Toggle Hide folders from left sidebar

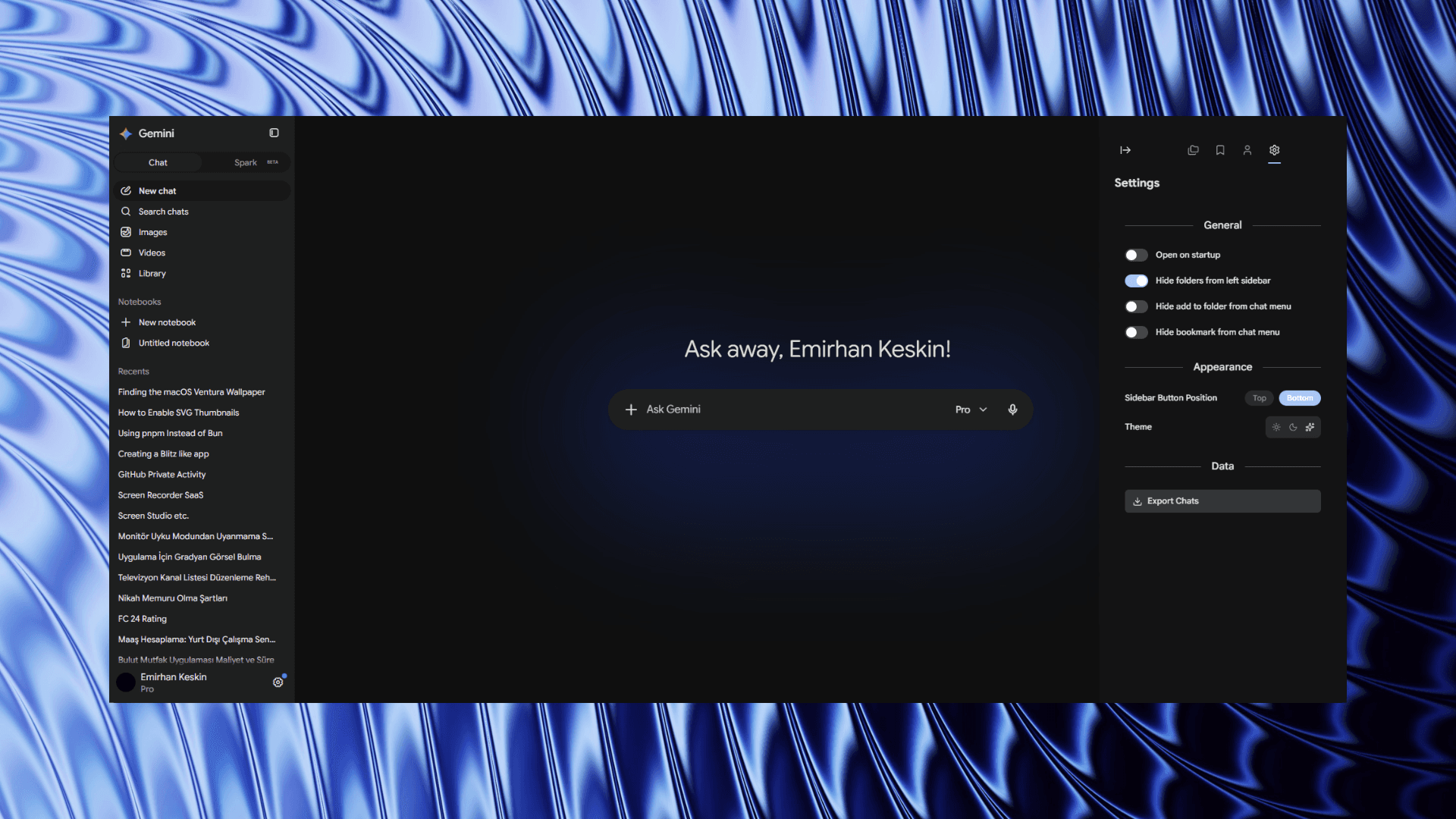coord(1136,281)
